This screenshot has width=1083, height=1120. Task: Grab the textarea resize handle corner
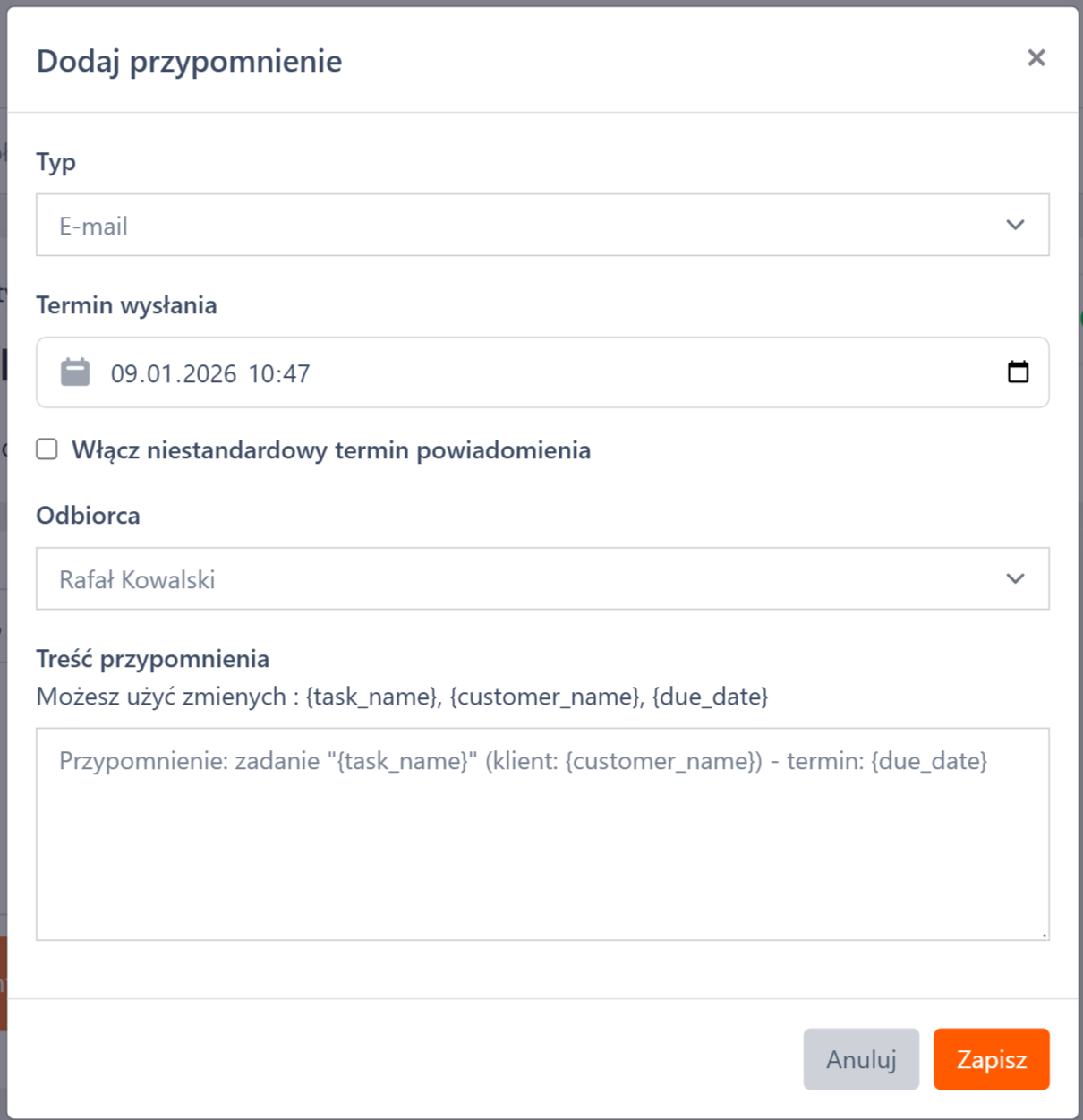tap(1043, 934)
